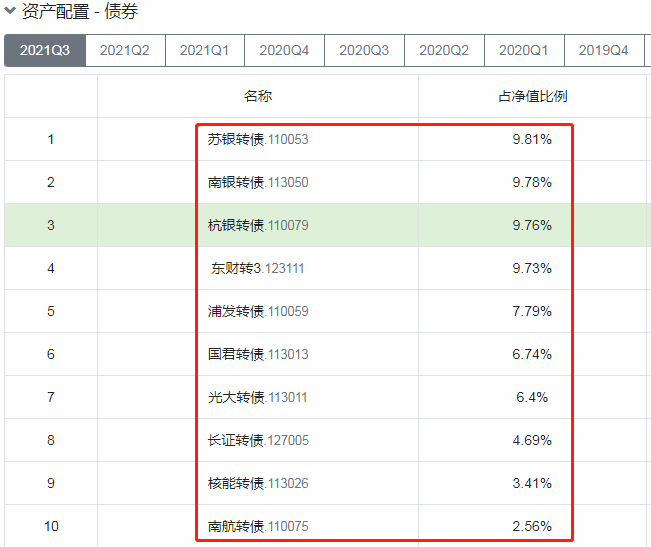Screen dimensions: 651x547
Task: Select the 2019Q4 tab
Action: (x=604, y=51)
